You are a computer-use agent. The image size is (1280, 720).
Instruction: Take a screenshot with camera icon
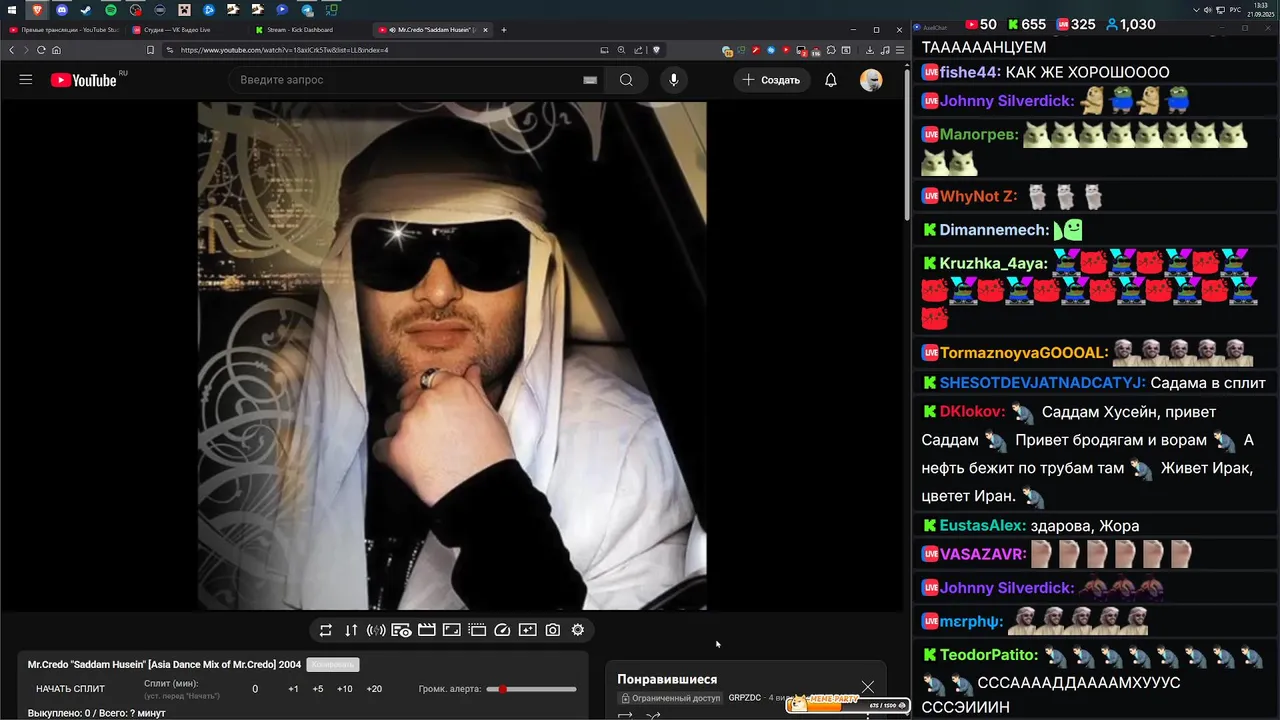pyautogui.click(x=553, y=630)
